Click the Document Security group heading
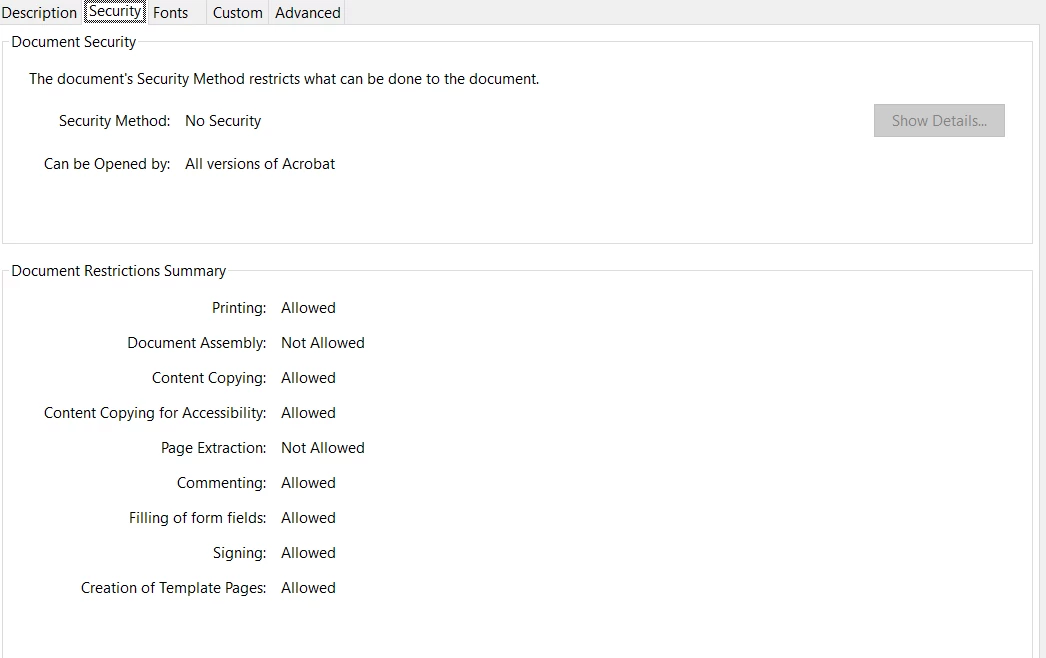Viewport: 1046px width, 658px height. pyautogui.click(x=74, y=43)
